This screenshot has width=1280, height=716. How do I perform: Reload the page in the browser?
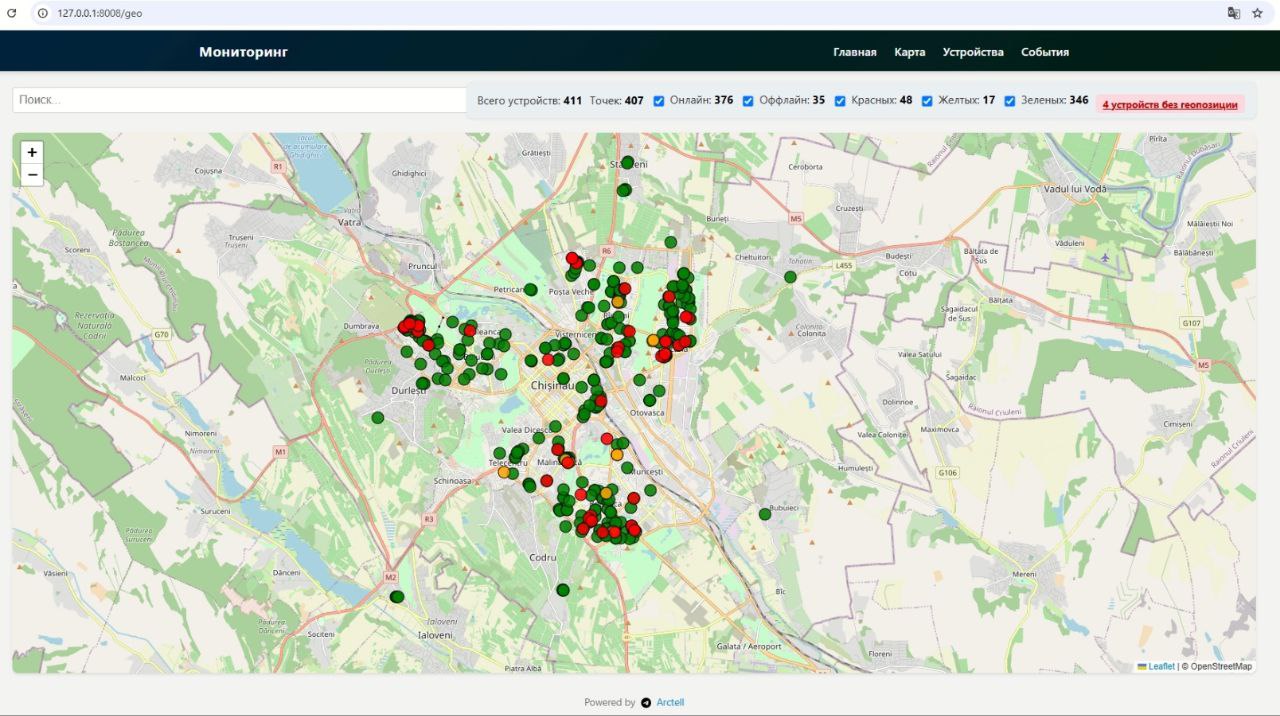(12, 13)
